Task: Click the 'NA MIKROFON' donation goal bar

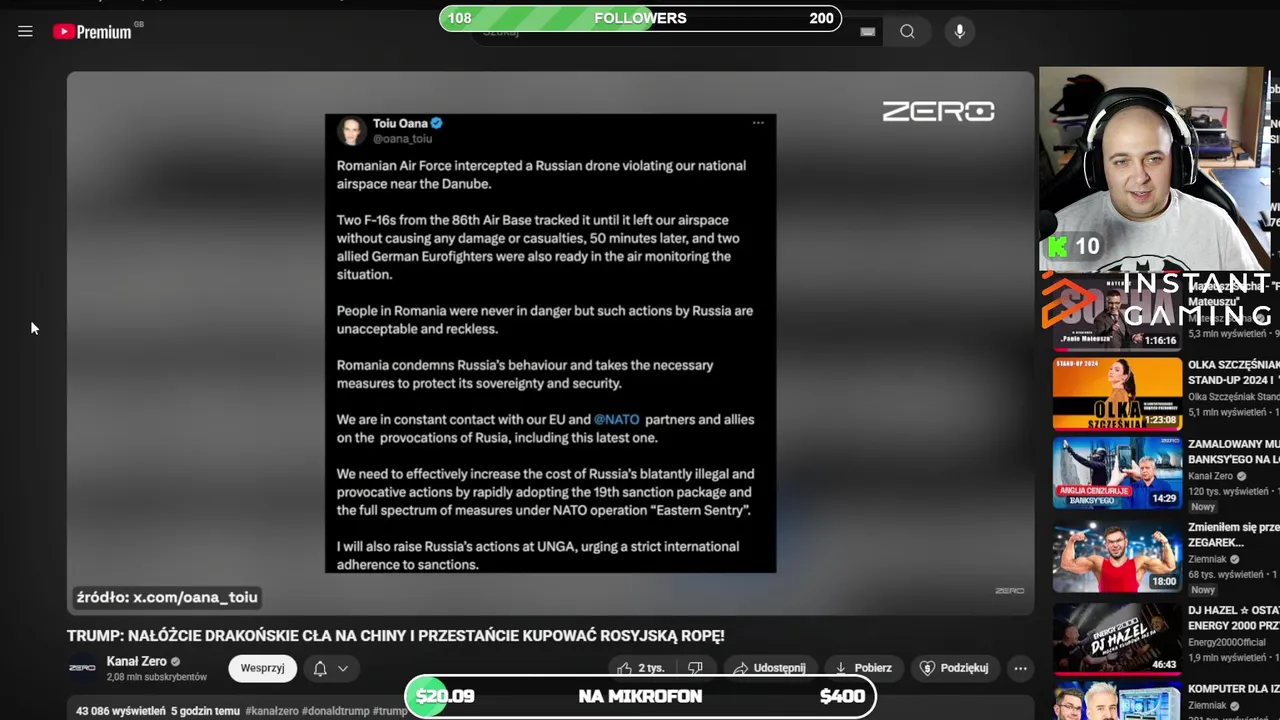Action: [x=640, y=696]
